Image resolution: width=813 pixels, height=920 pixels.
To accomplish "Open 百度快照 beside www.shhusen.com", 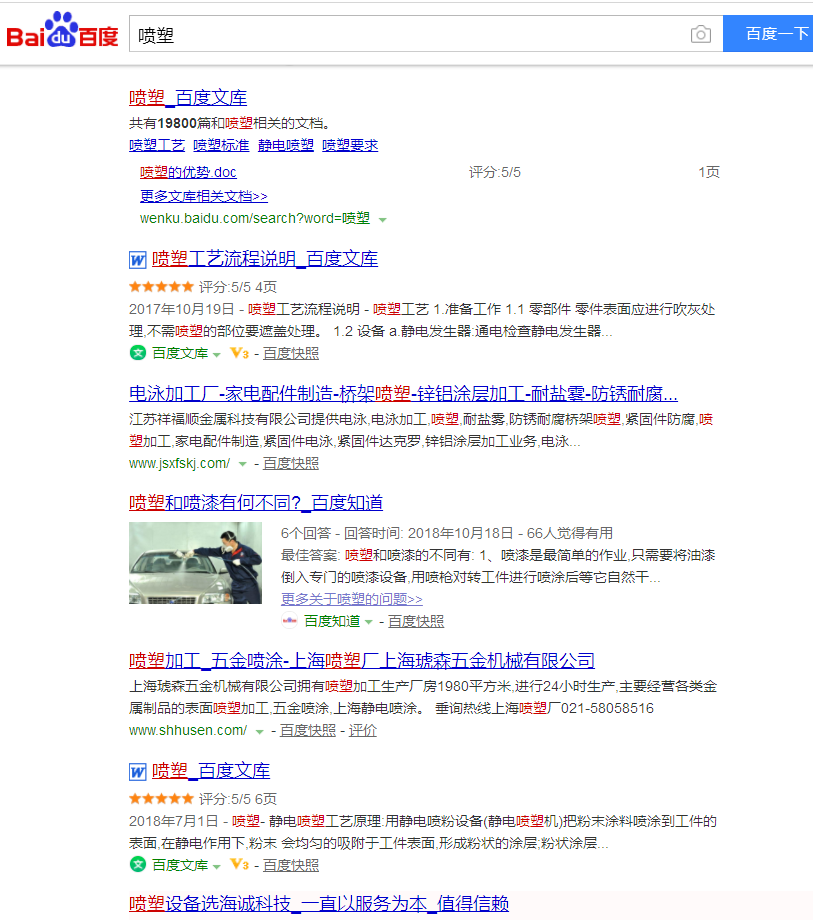I will [308, 730].
